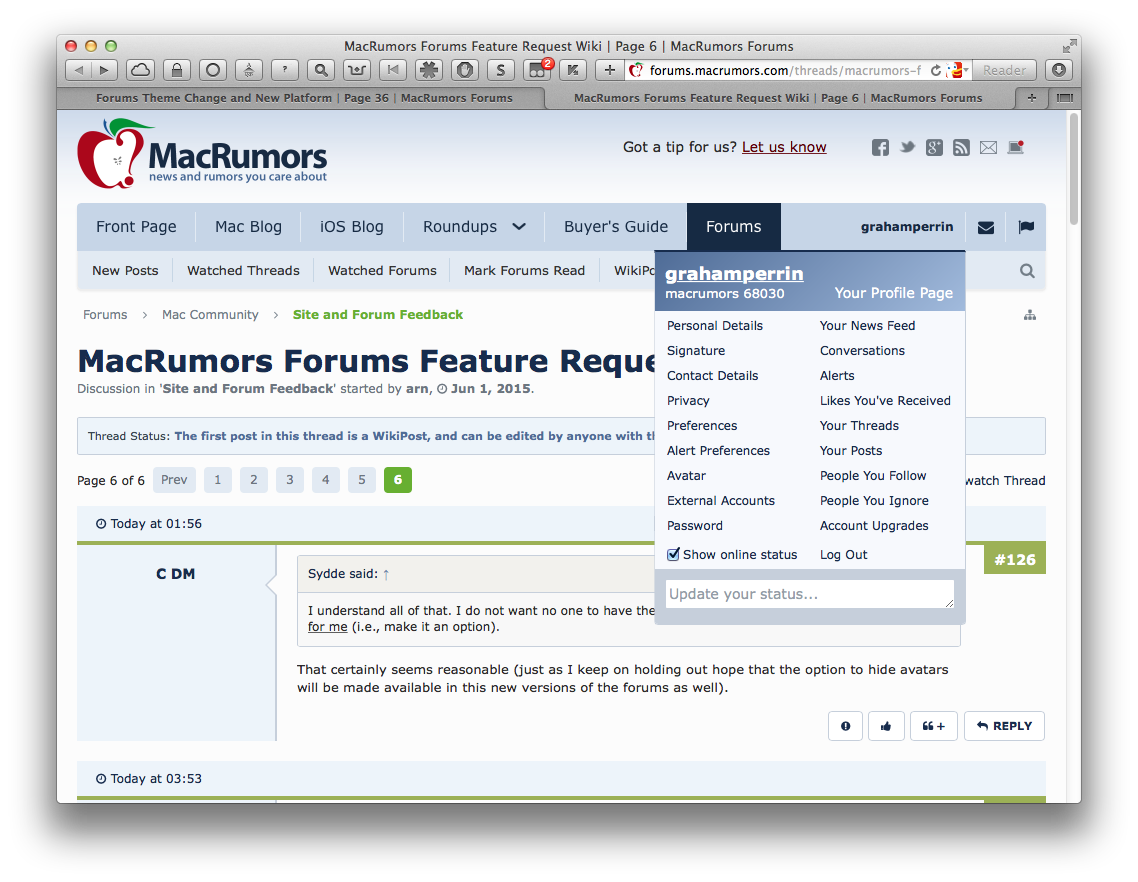Open Safari Downloads arrow icon
Viewport: 1138px width, 882px height.
[x=1059, y=70]
